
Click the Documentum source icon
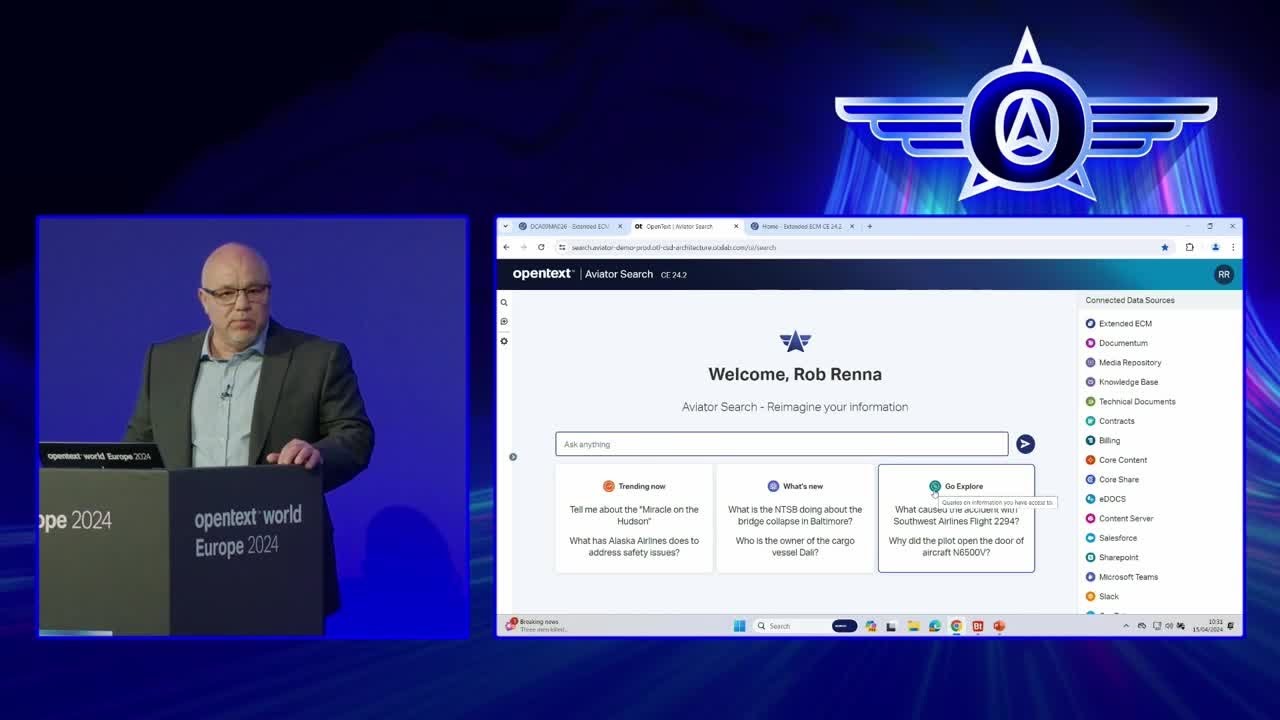click(x=1090, y=343)
